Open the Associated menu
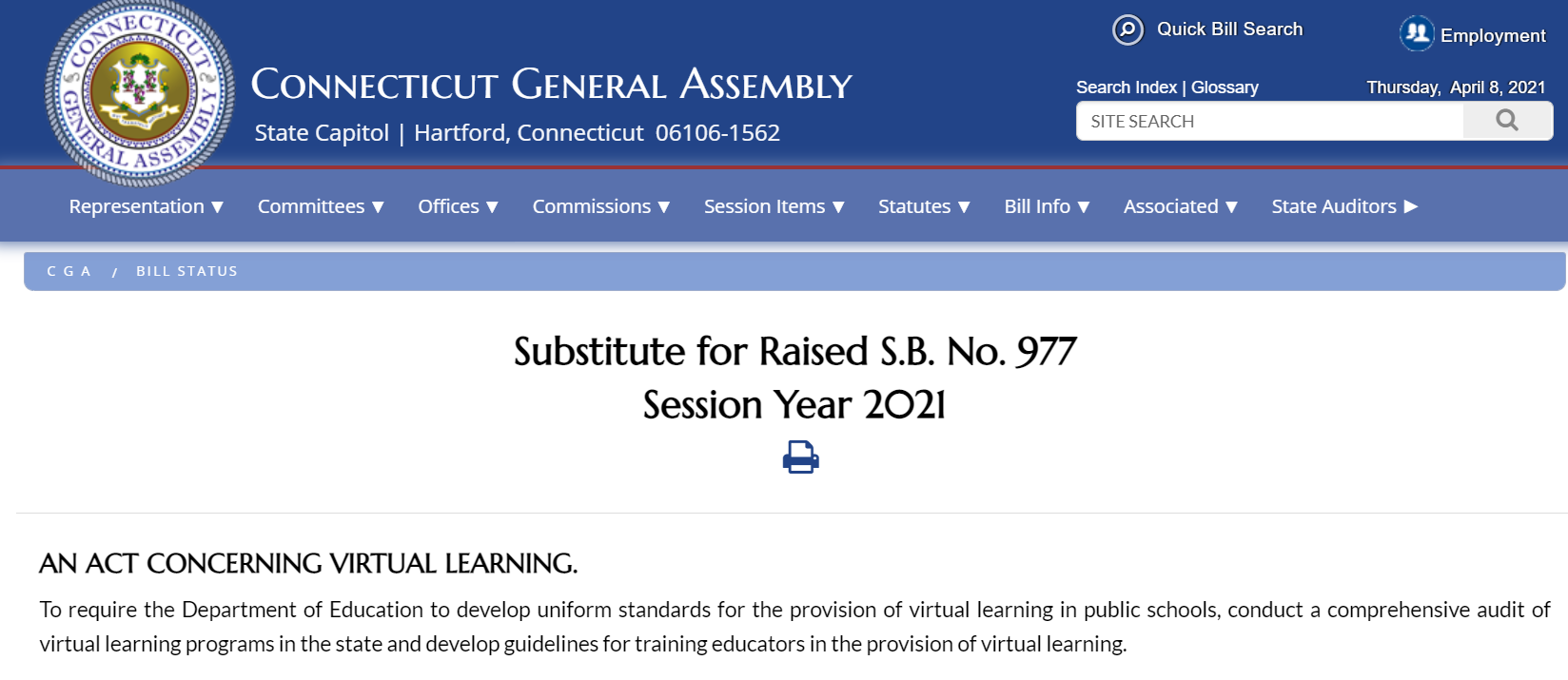 [x=1180, y=206]
